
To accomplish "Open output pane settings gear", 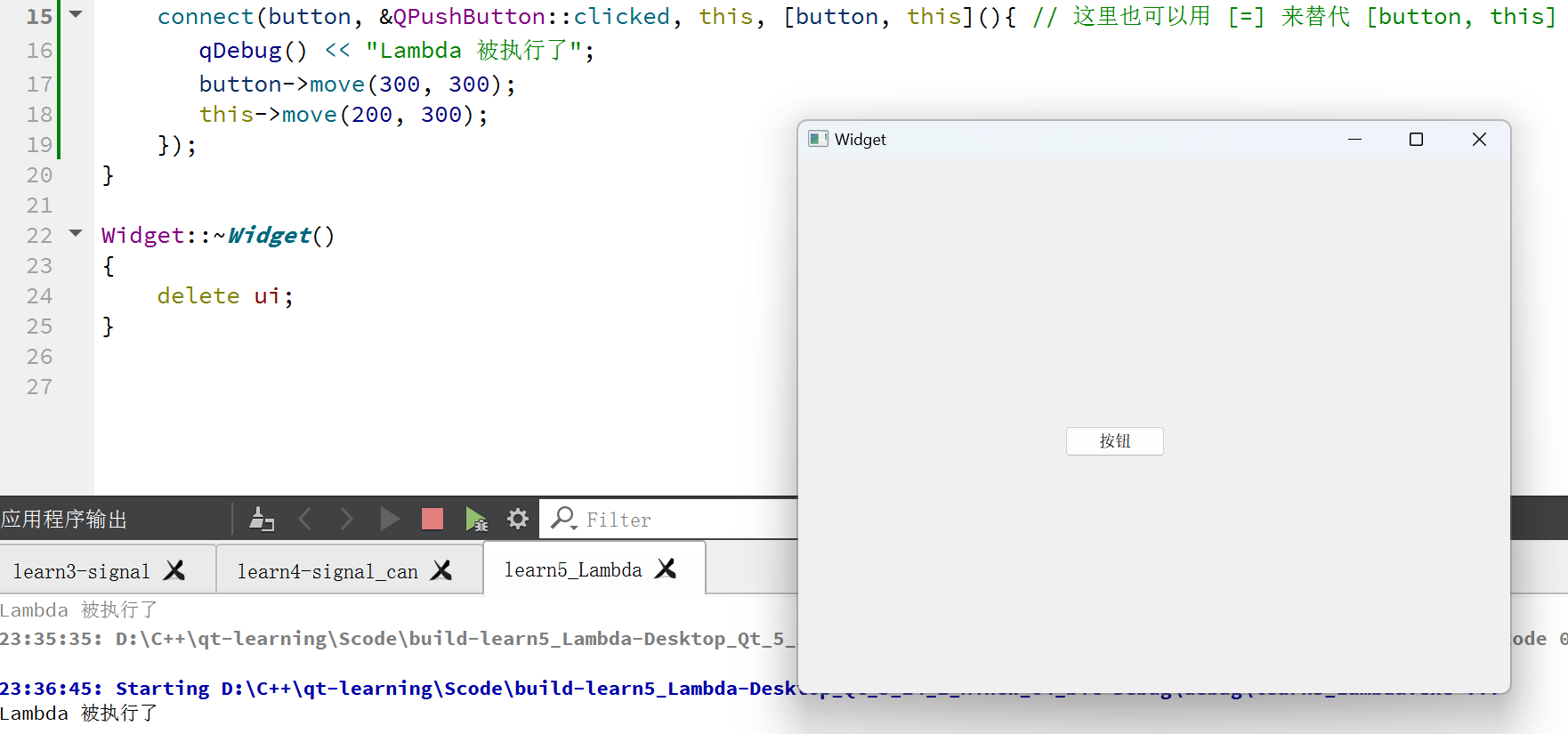I will click(518, 519).
